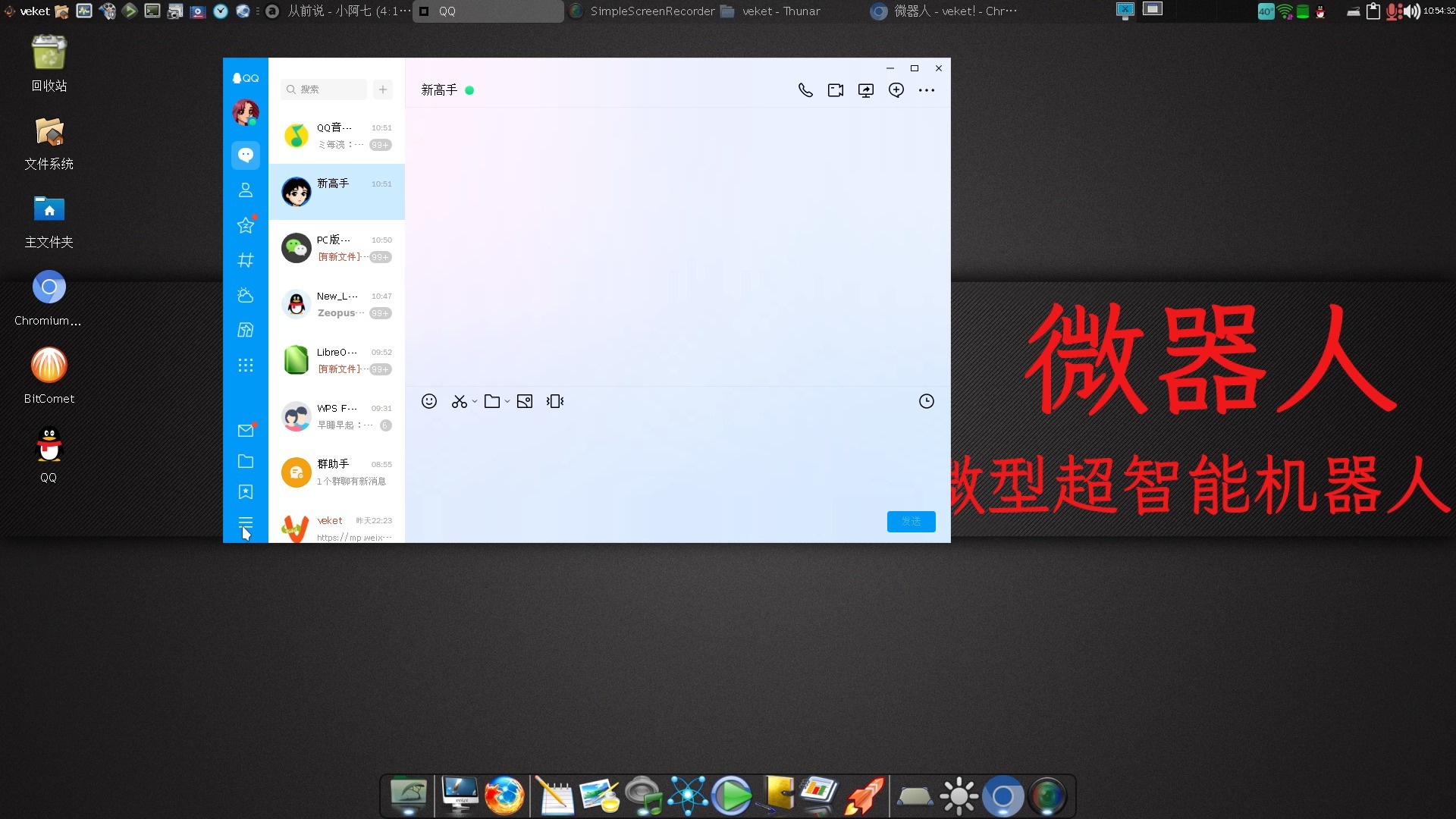
Task: Open the apps box icon in QQ sidebar
Action: point(245,330)
